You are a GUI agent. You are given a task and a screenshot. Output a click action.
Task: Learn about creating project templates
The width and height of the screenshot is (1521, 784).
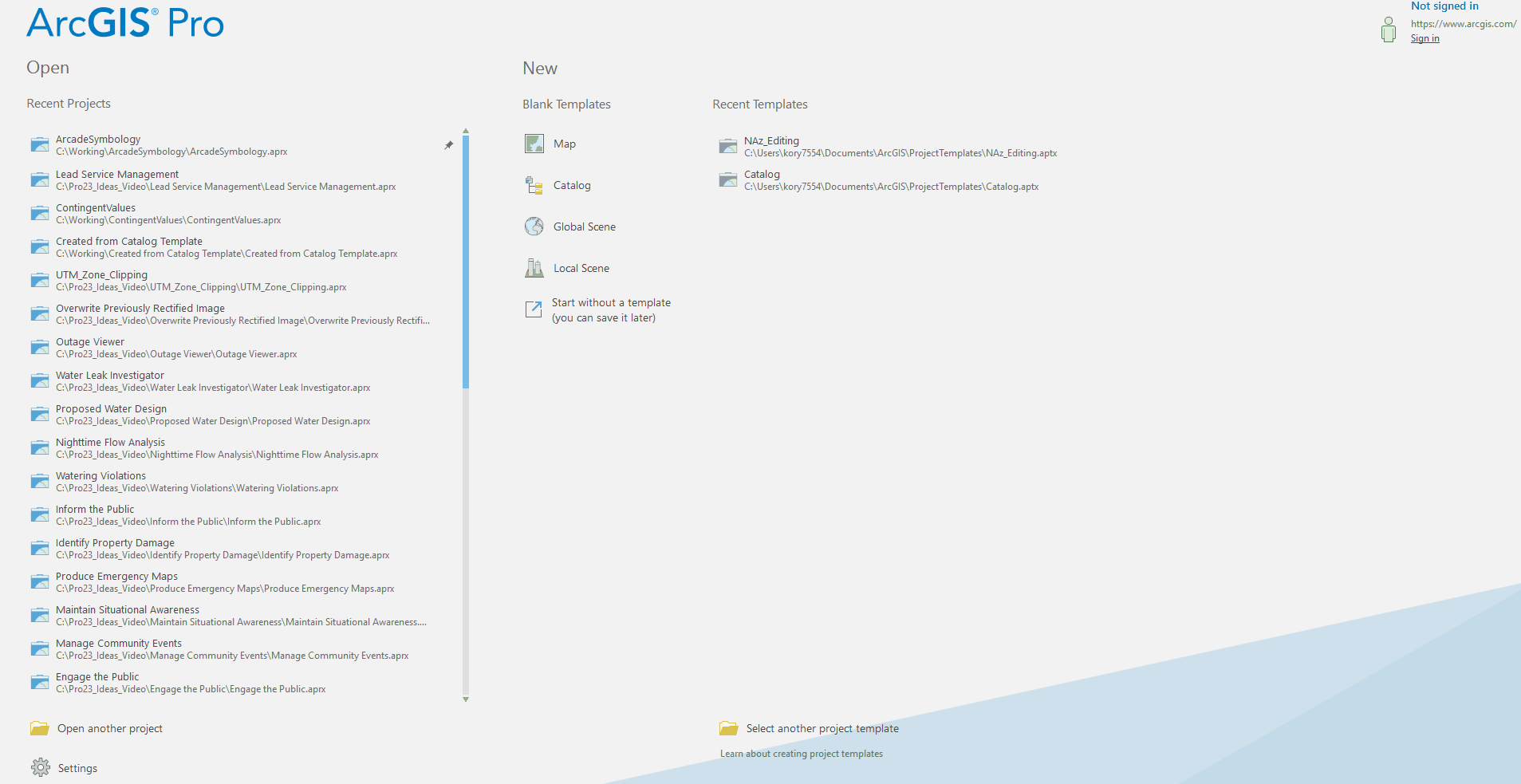[801, 753]
